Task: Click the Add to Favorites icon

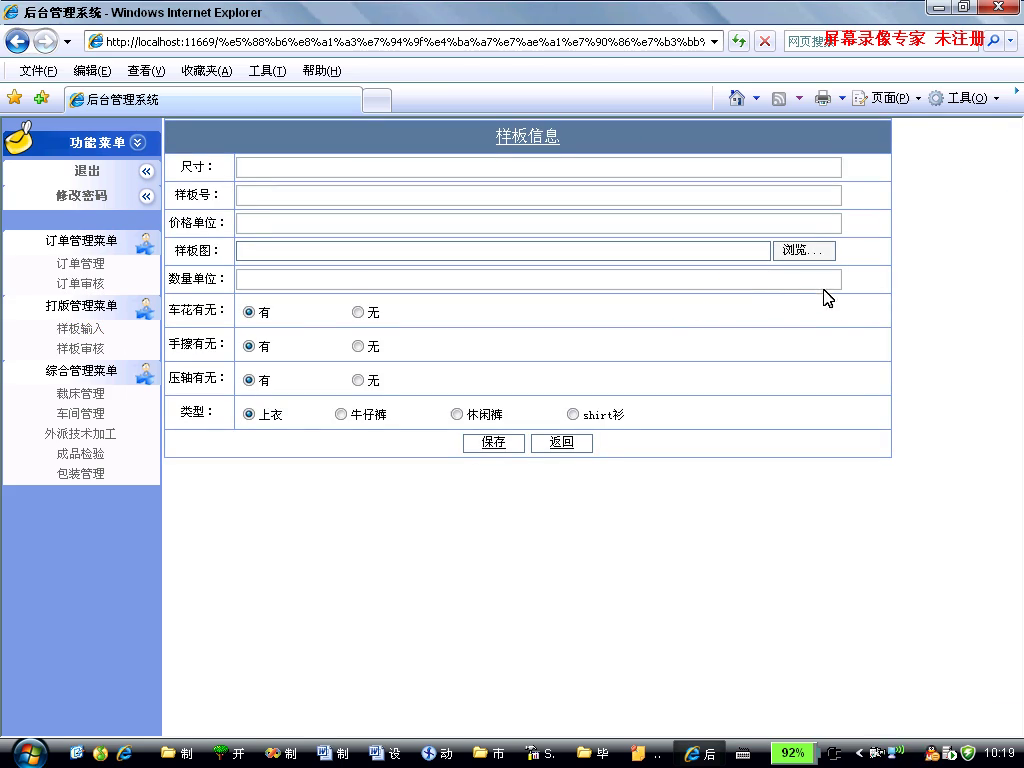Action: pyautogui.click(x=41, y=98)
